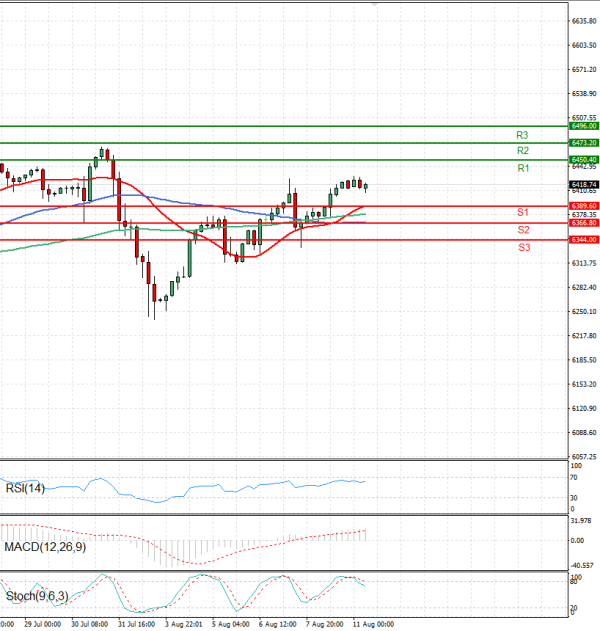
Task: Click the 31 Jul 16:00 time axis label
Action: [x=134, y=623]
